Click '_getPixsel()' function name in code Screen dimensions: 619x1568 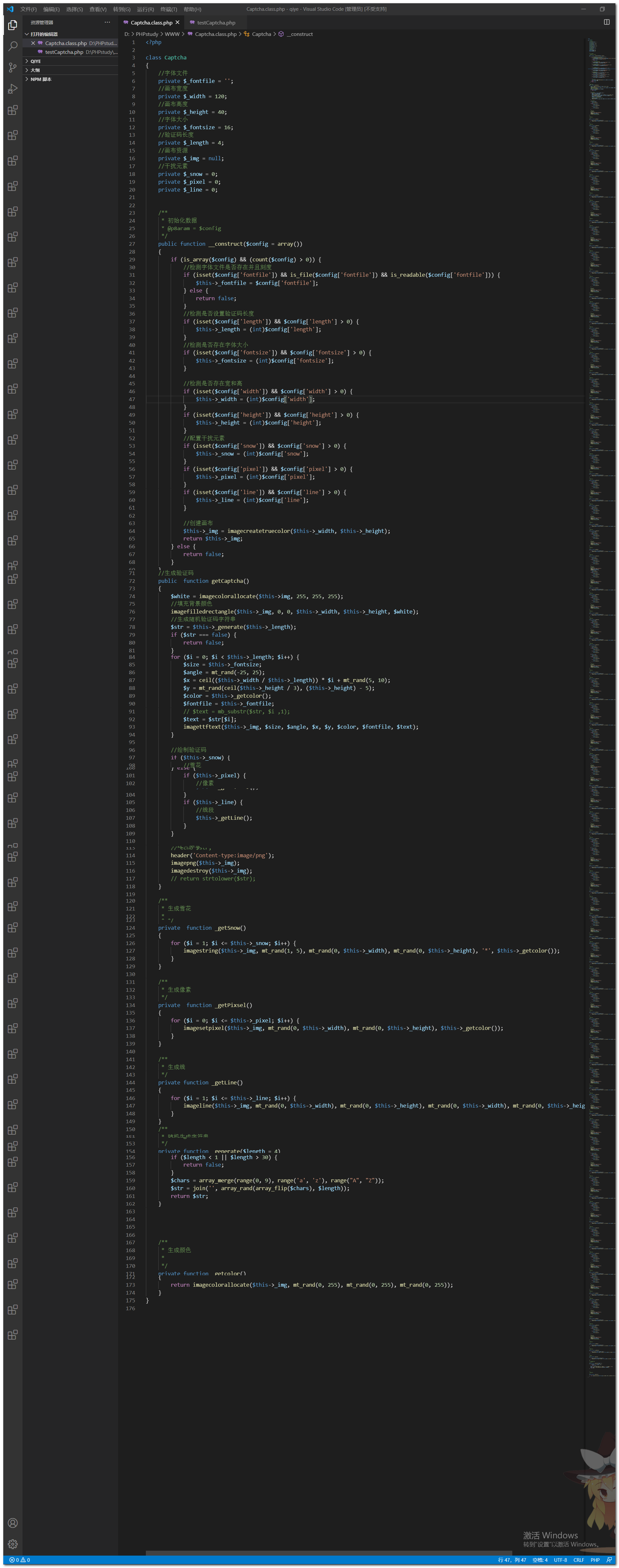233,1005
